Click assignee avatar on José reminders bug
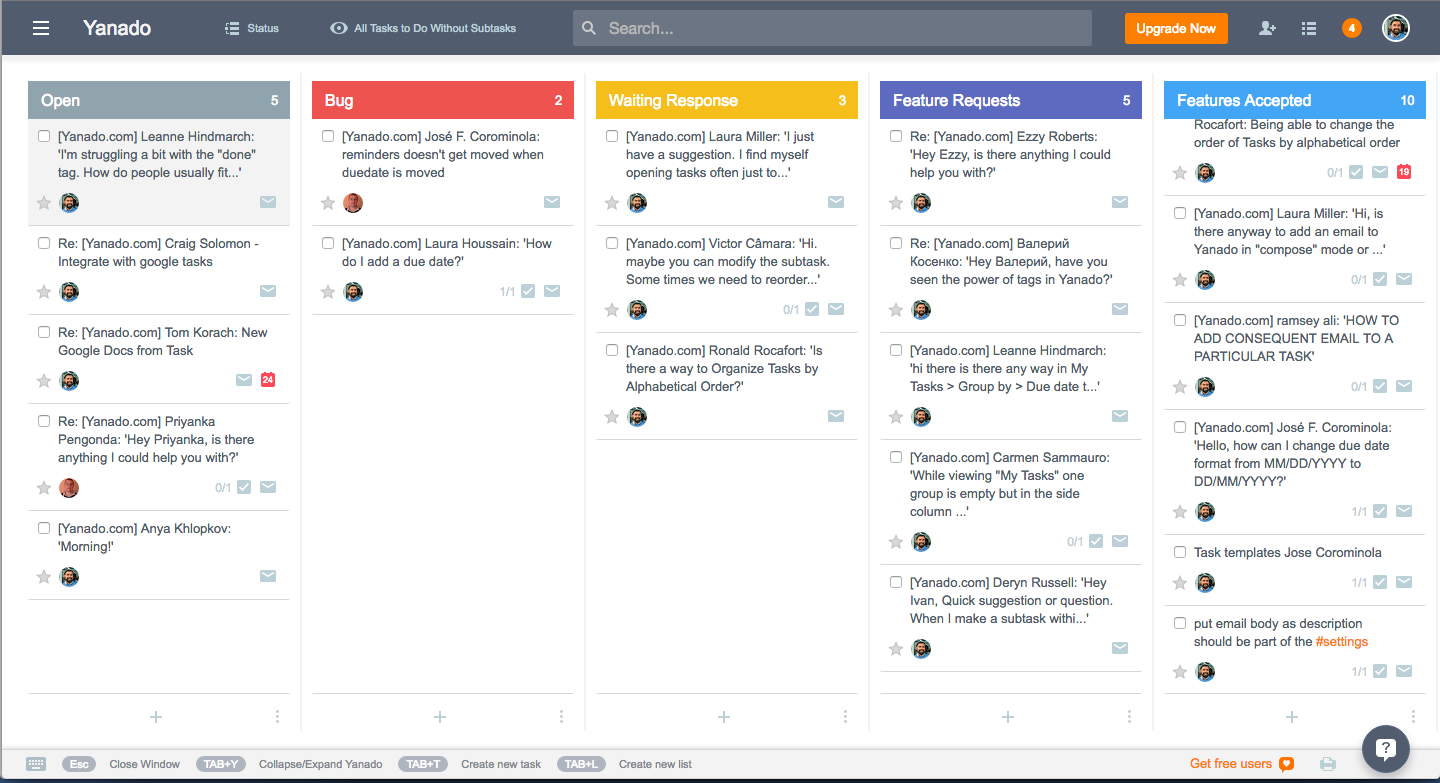The width and height of the screenshot is (1440, 783). click(x=353, y=203)
